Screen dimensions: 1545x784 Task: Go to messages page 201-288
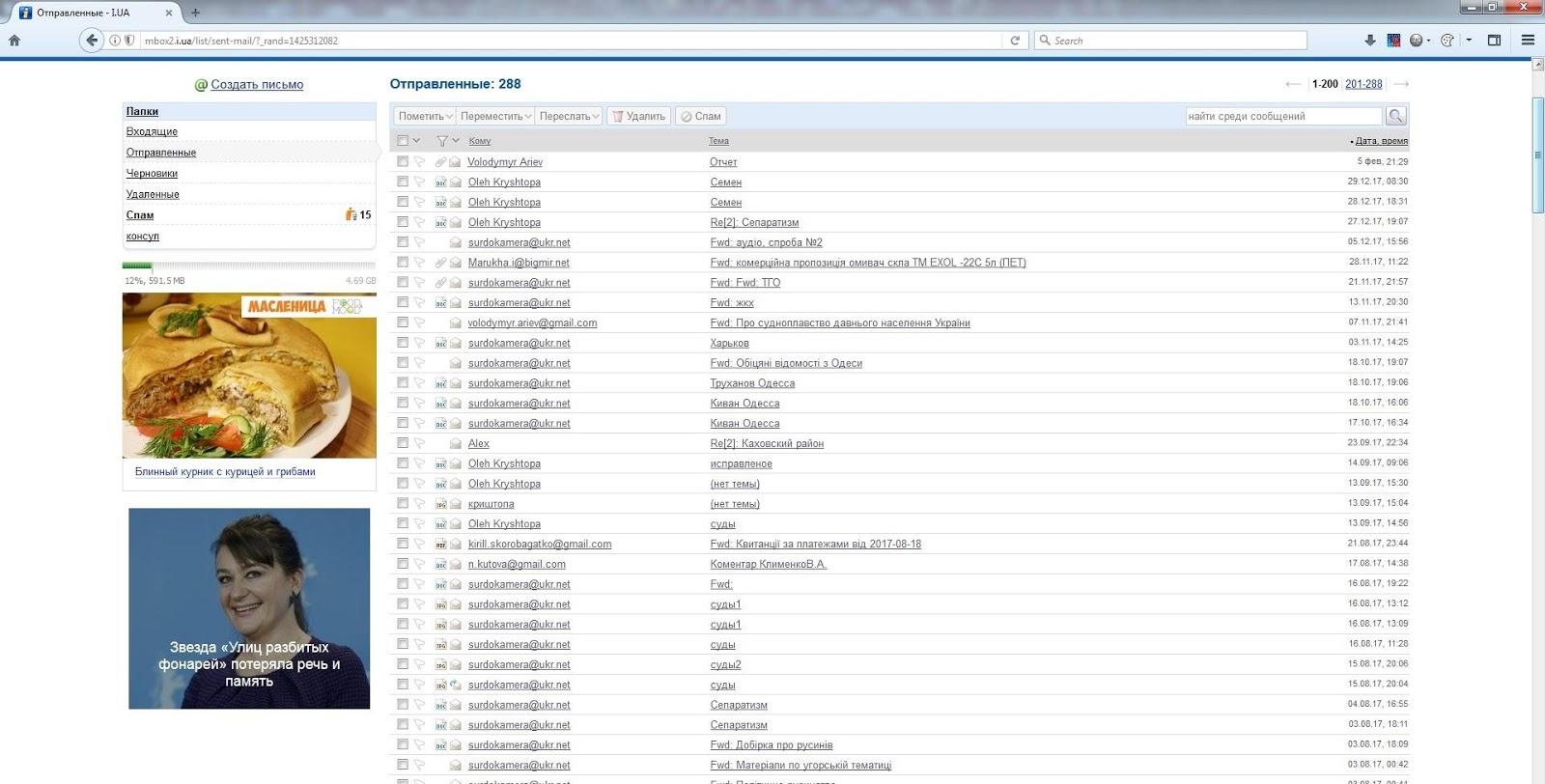pos(1363,84)
